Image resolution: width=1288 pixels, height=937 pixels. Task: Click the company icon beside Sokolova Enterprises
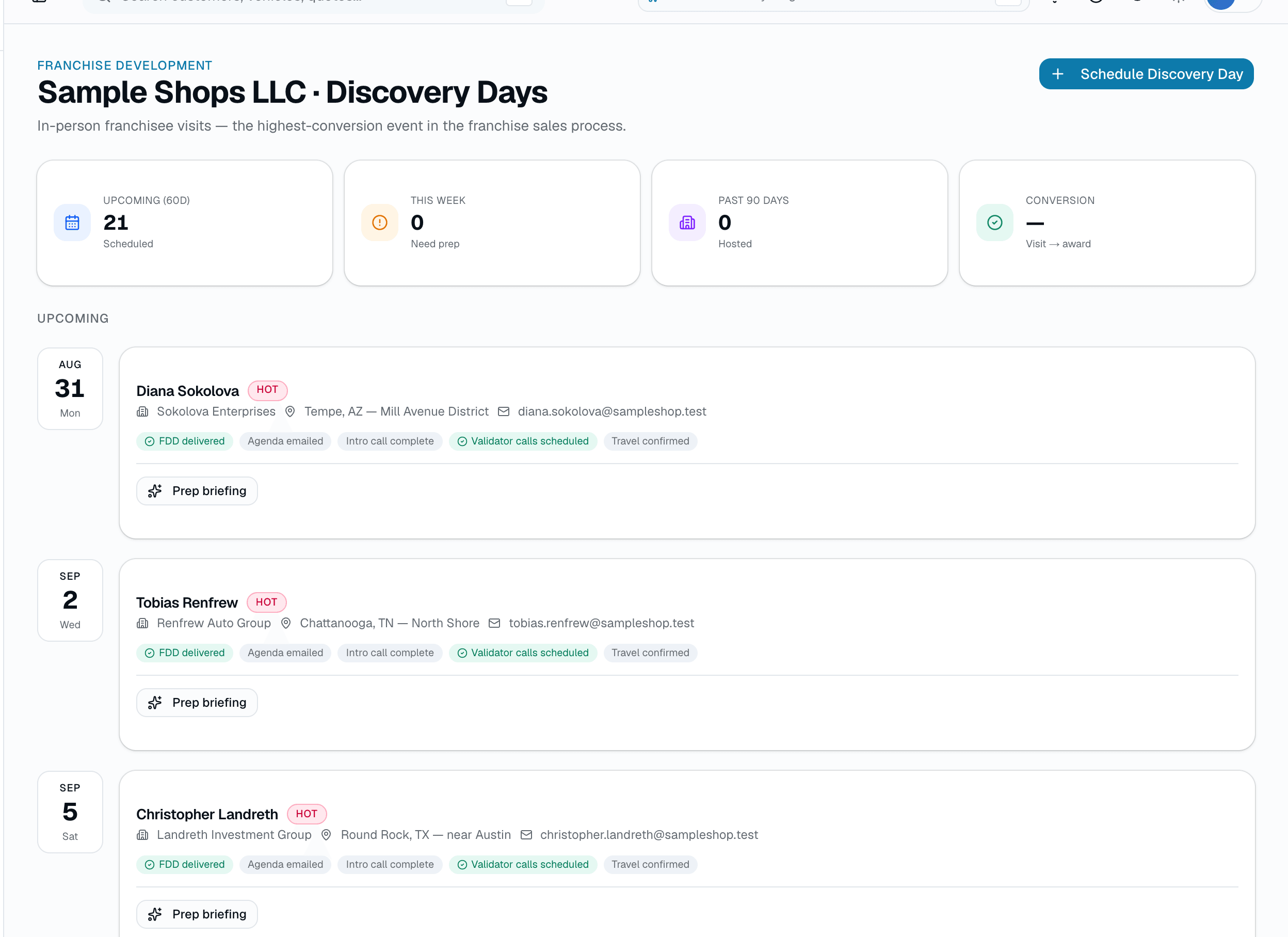142,411
